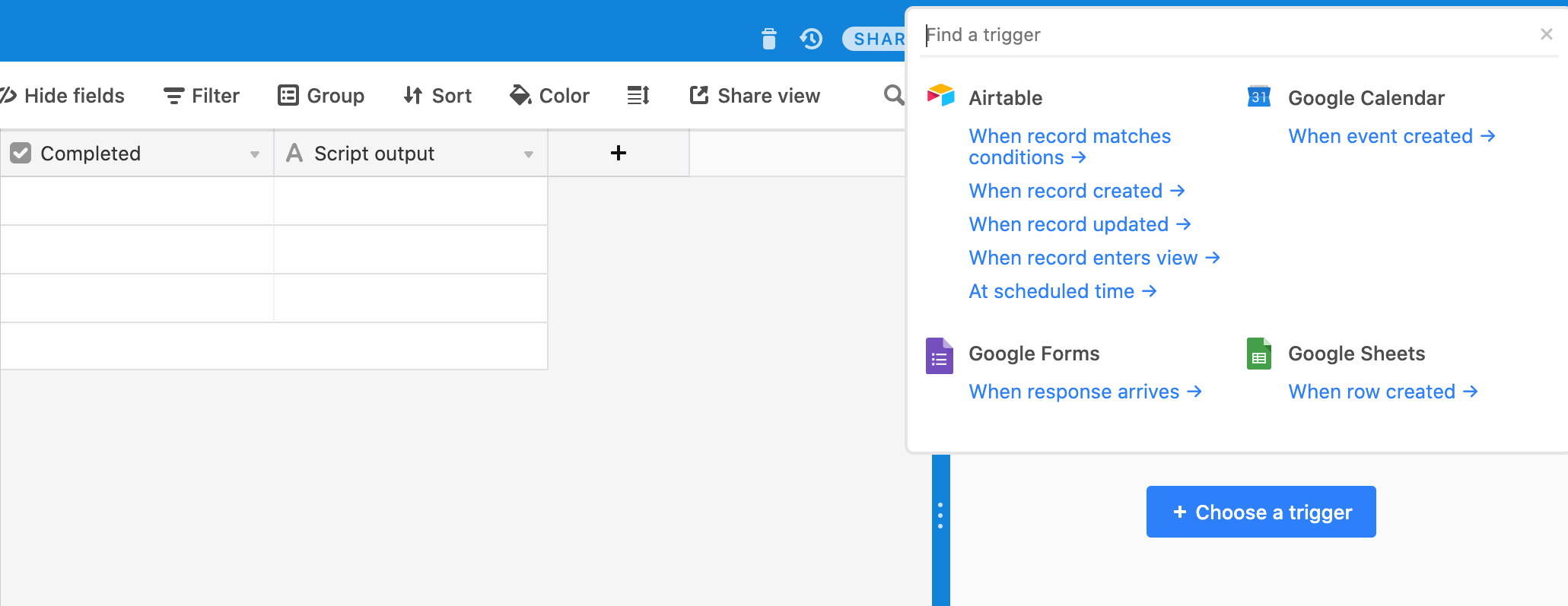Screen dimensions: 1568x606
Task: Open the revision history clock icon
Action: [811, 38]
